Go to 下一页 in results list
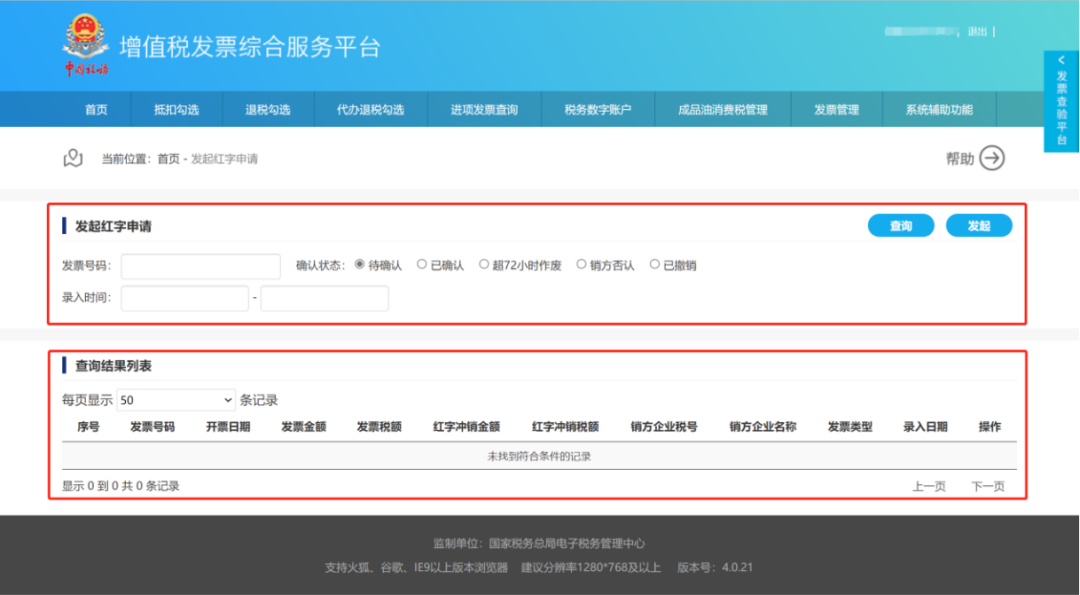This screenshot has height=595, width=1080. (x=987, y=486)
